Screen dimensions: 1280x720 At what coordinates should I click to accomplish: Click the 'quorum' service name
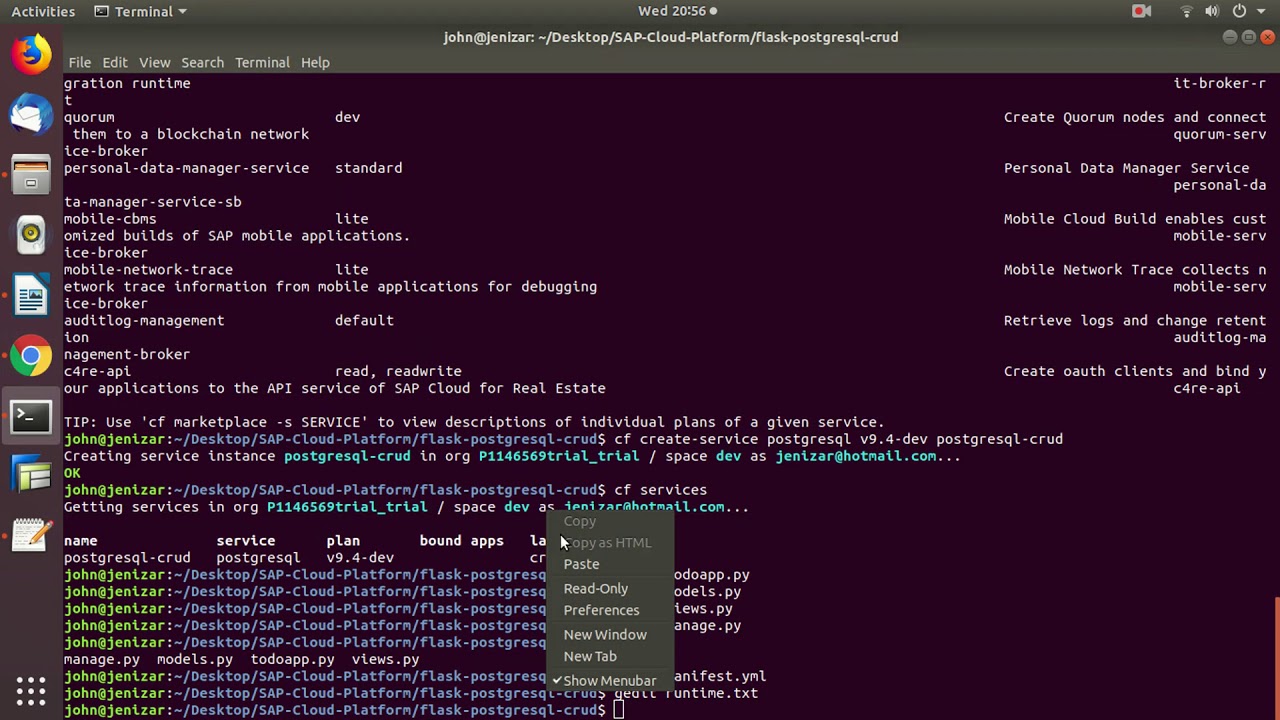tap(89, 117)
